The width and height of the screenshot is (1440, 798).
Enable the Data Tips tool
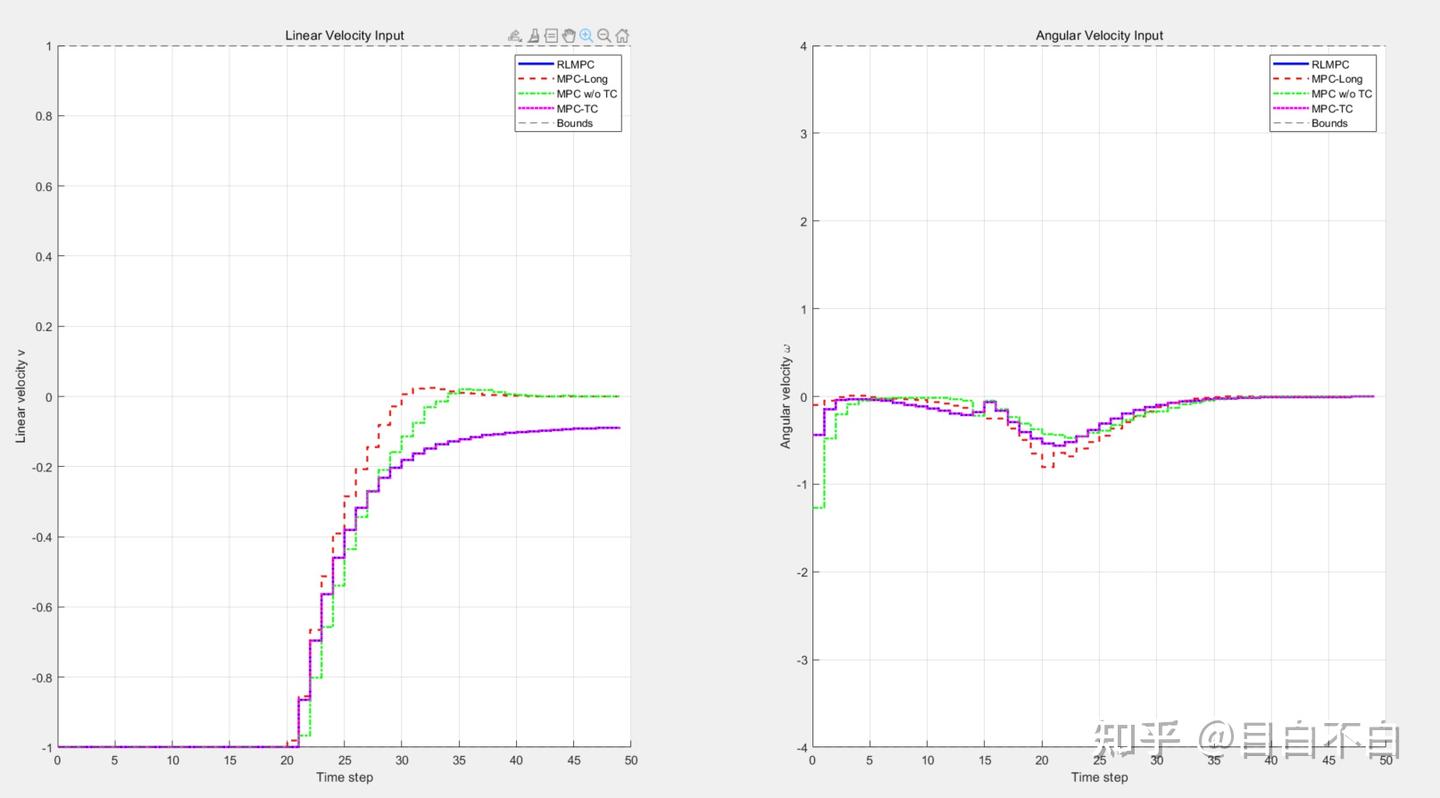pyautogui.click(x=551, y=36)
